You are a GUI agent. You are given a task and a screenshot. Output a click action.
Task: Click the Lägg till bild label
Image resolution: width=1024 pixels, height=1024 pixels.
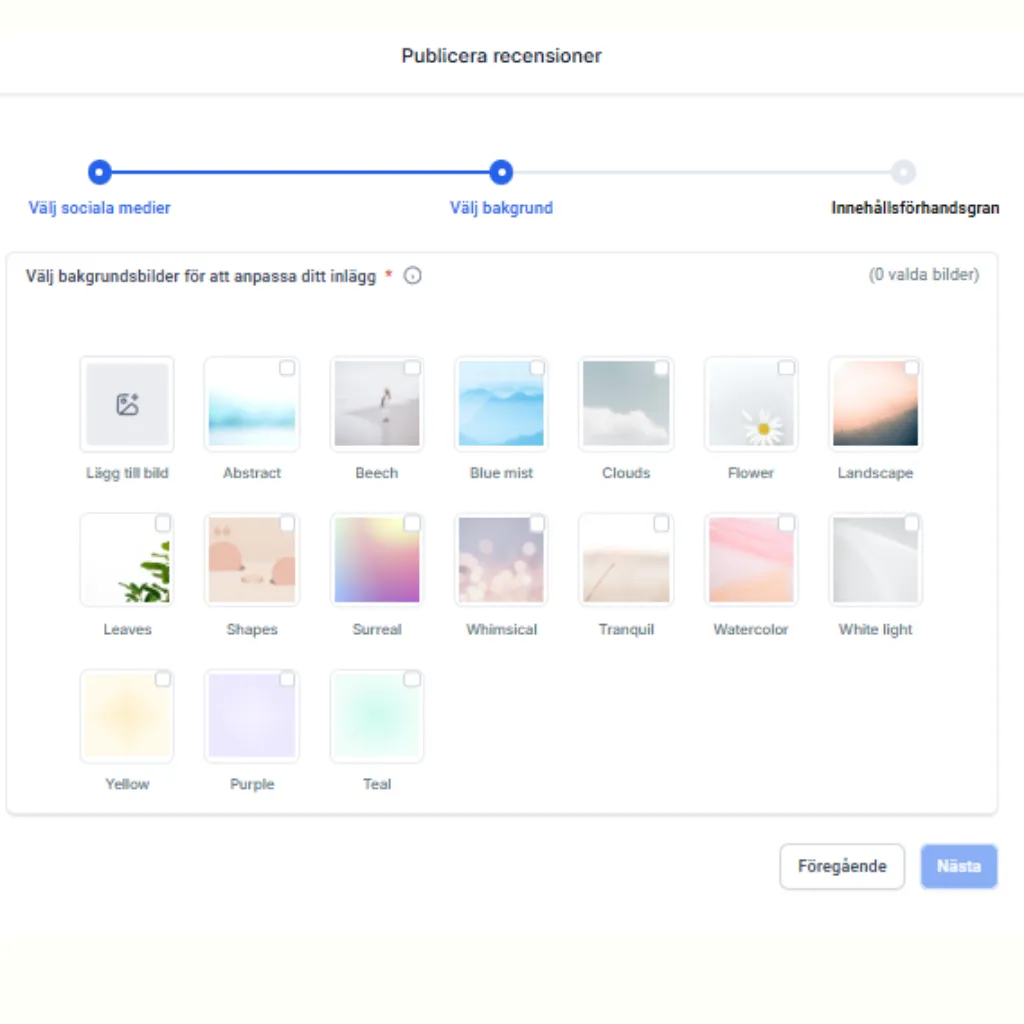click(x=127, y=473)
